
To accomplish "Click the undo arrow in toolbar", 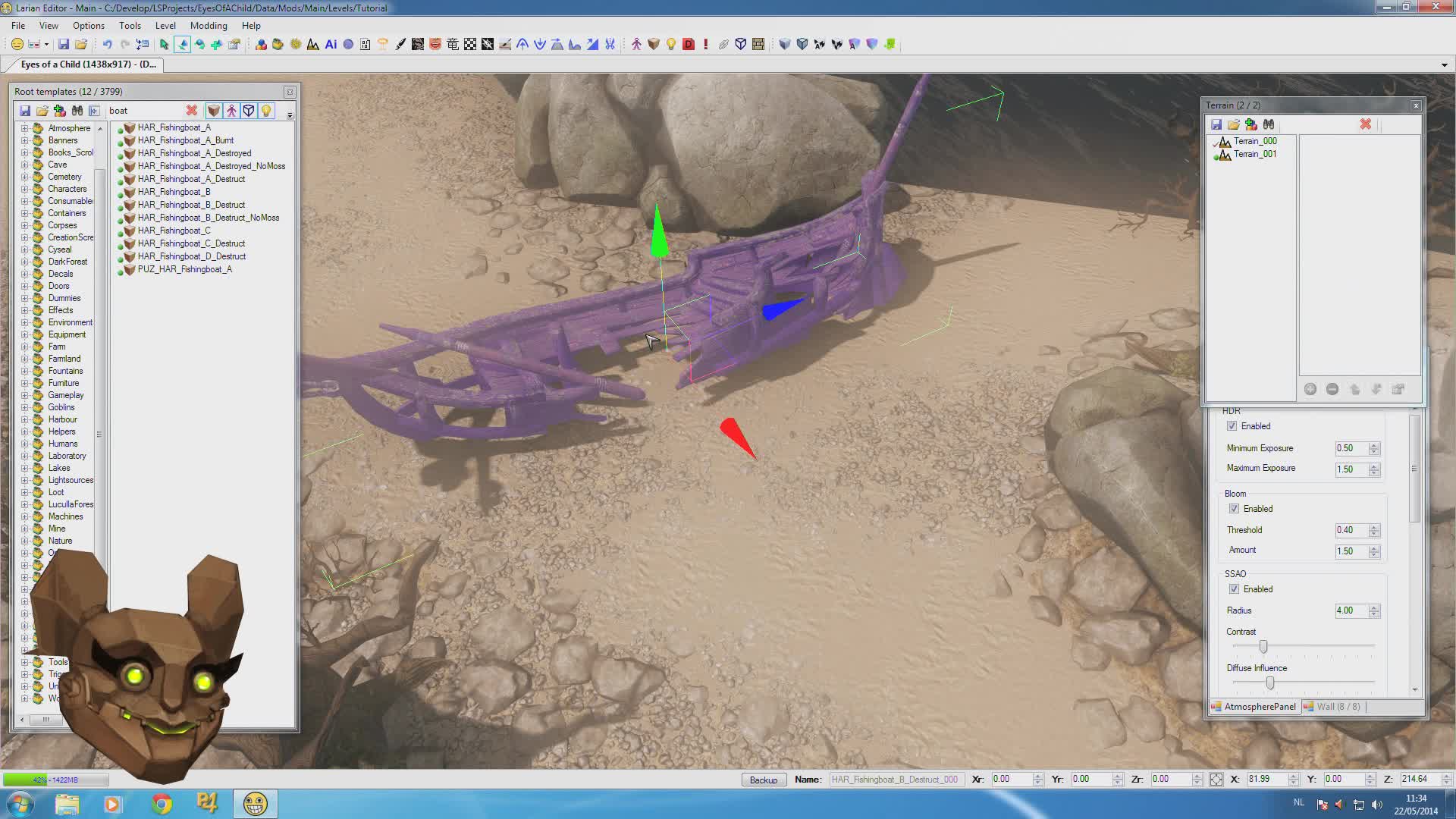I will point(107,45).
